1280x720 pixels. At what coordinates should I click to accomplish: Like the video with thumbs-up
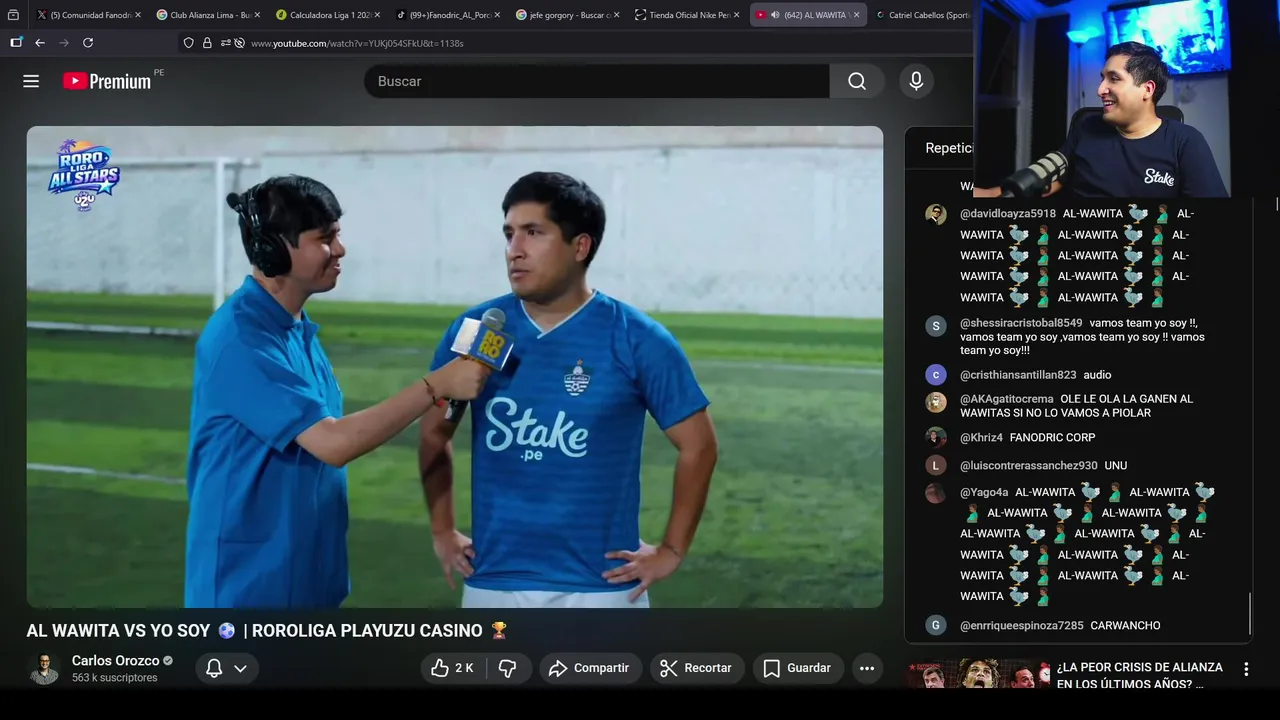pyautogui.click(x=451, y=668)
